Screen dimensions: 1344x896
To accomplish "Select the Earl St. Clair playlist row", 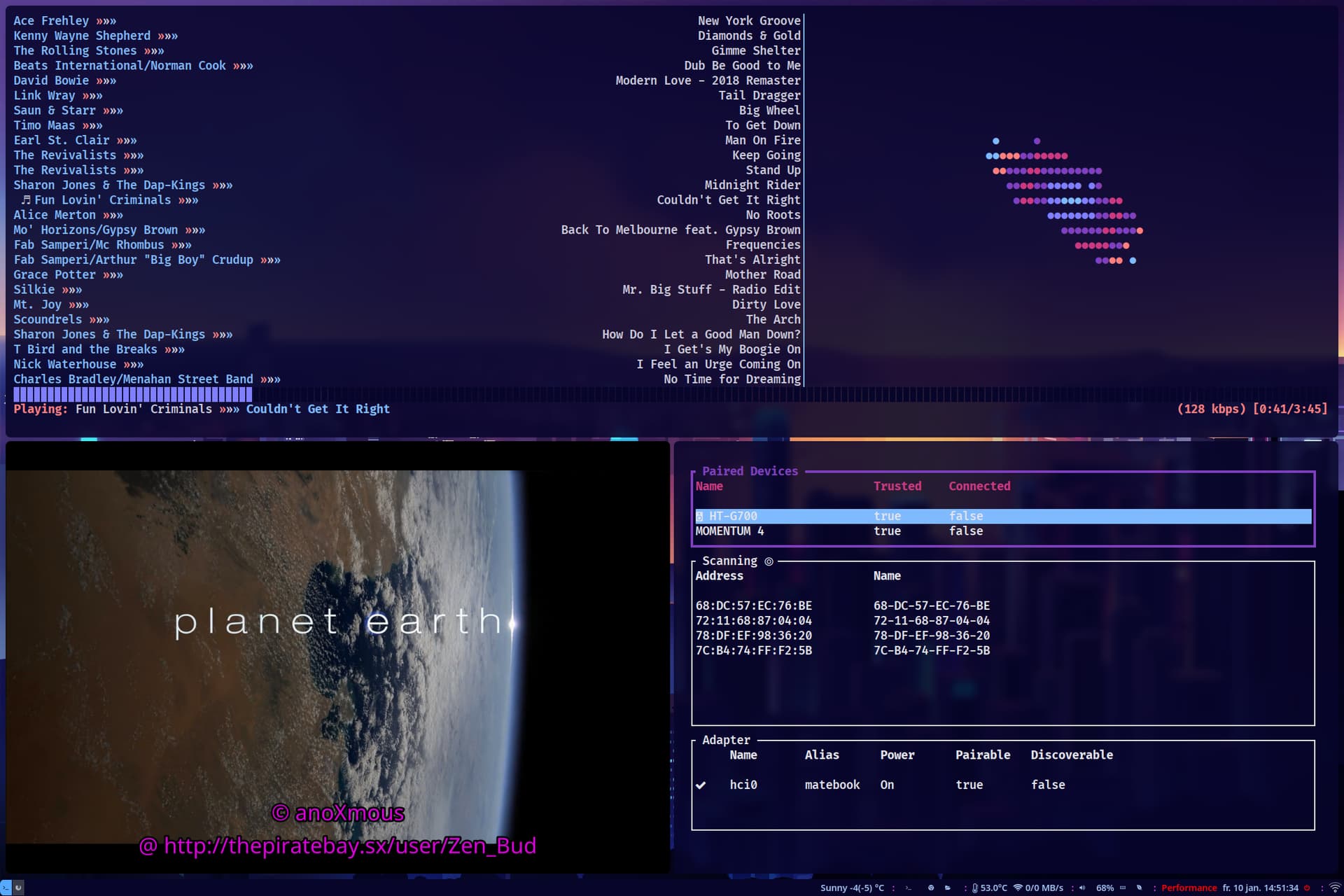I will coord(408,141).
